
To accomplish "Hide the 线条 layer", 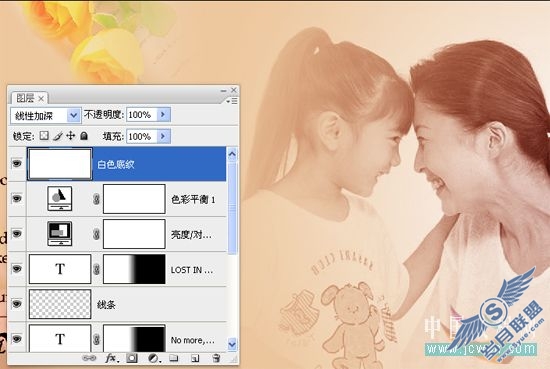I will click(16, 304).
